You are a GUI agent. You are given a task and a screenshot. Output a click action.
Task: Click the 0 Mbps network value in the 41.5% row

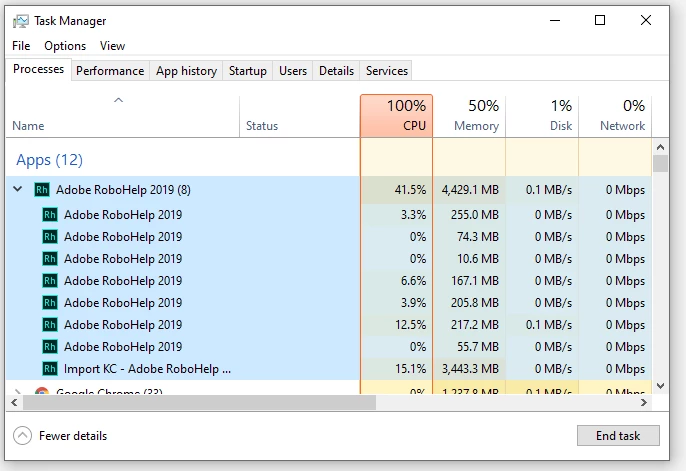(625, 190)
